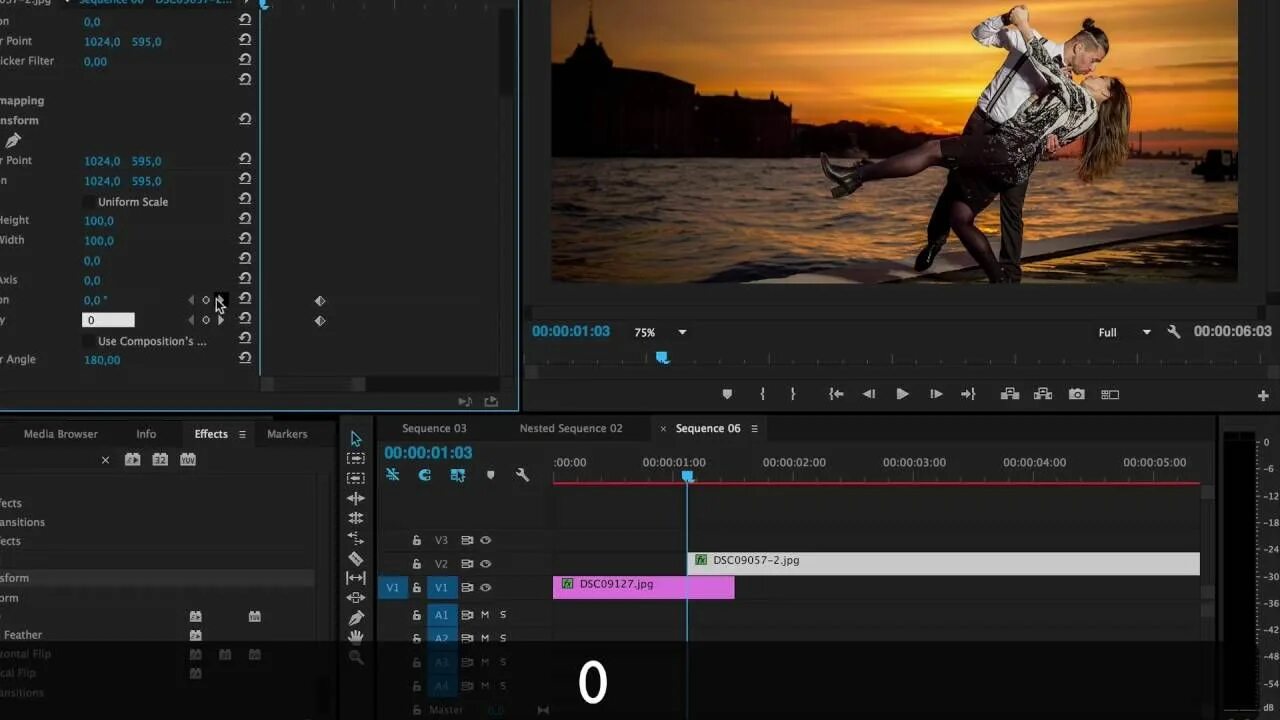Select the DSC09127.jpg clip on timeline
This screenshot has height=720, width=1280.
(x=643, y=587)
